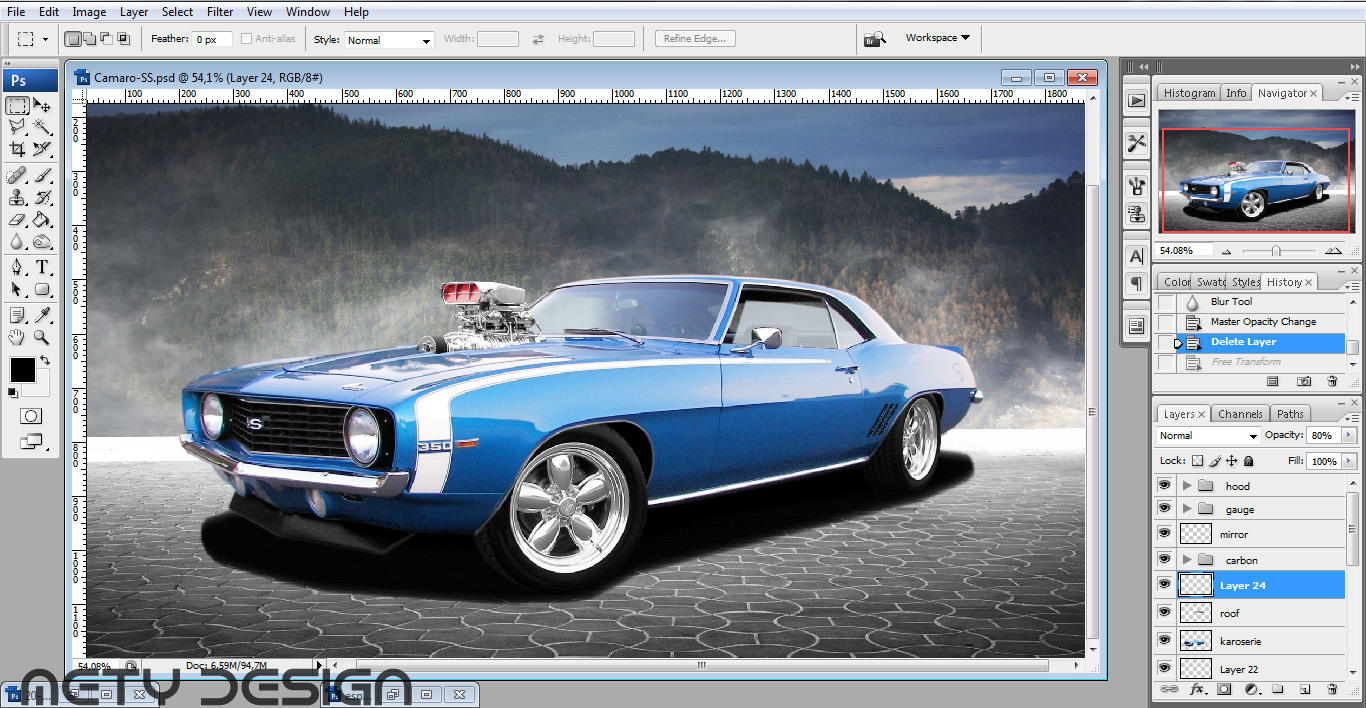1366x708 pixels.
Task: Hide the hood layer group
Action: point(1164,485)
